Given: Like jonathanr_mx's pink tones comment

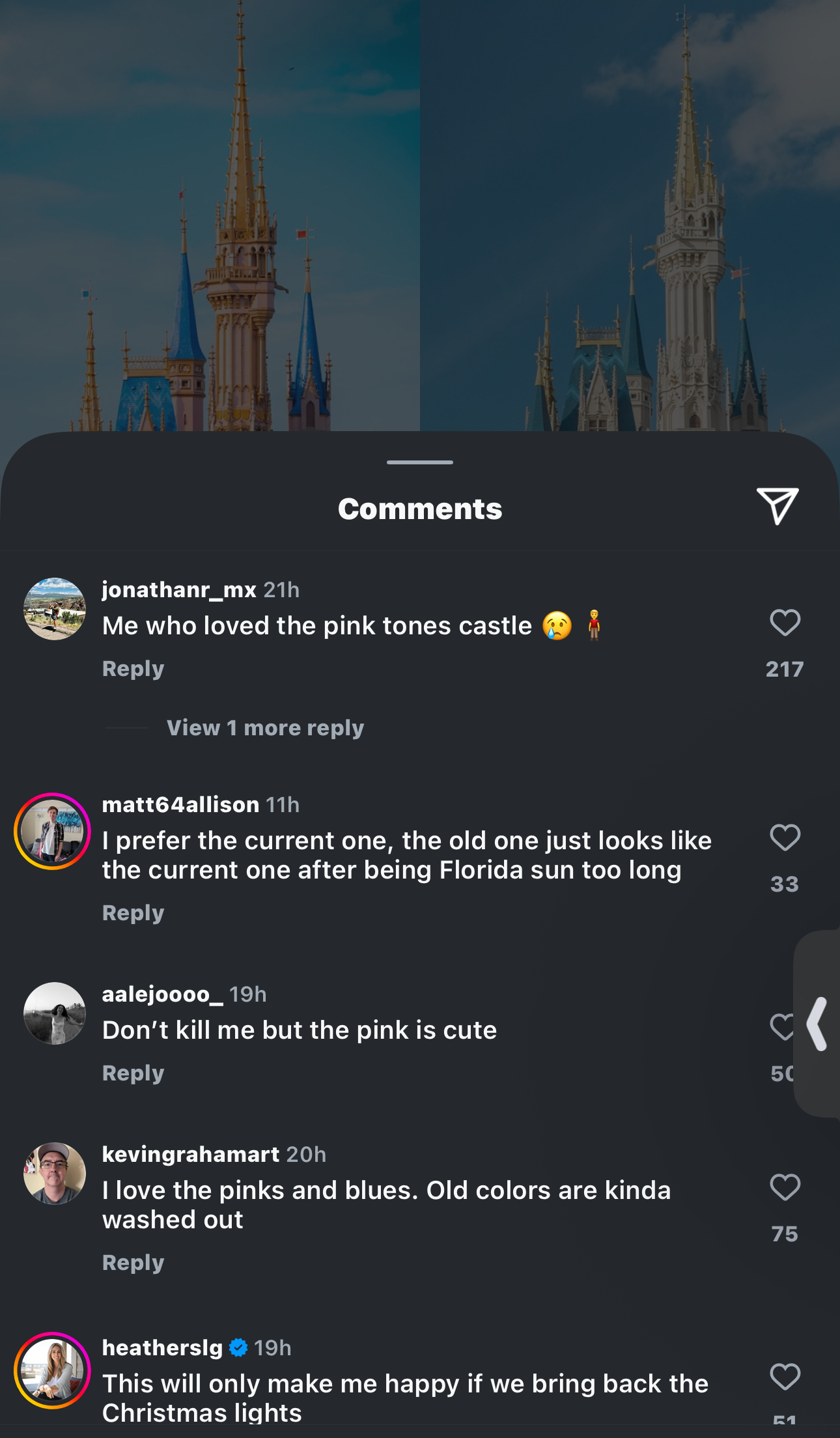Looking at the screenshot, I should (785, 623).
